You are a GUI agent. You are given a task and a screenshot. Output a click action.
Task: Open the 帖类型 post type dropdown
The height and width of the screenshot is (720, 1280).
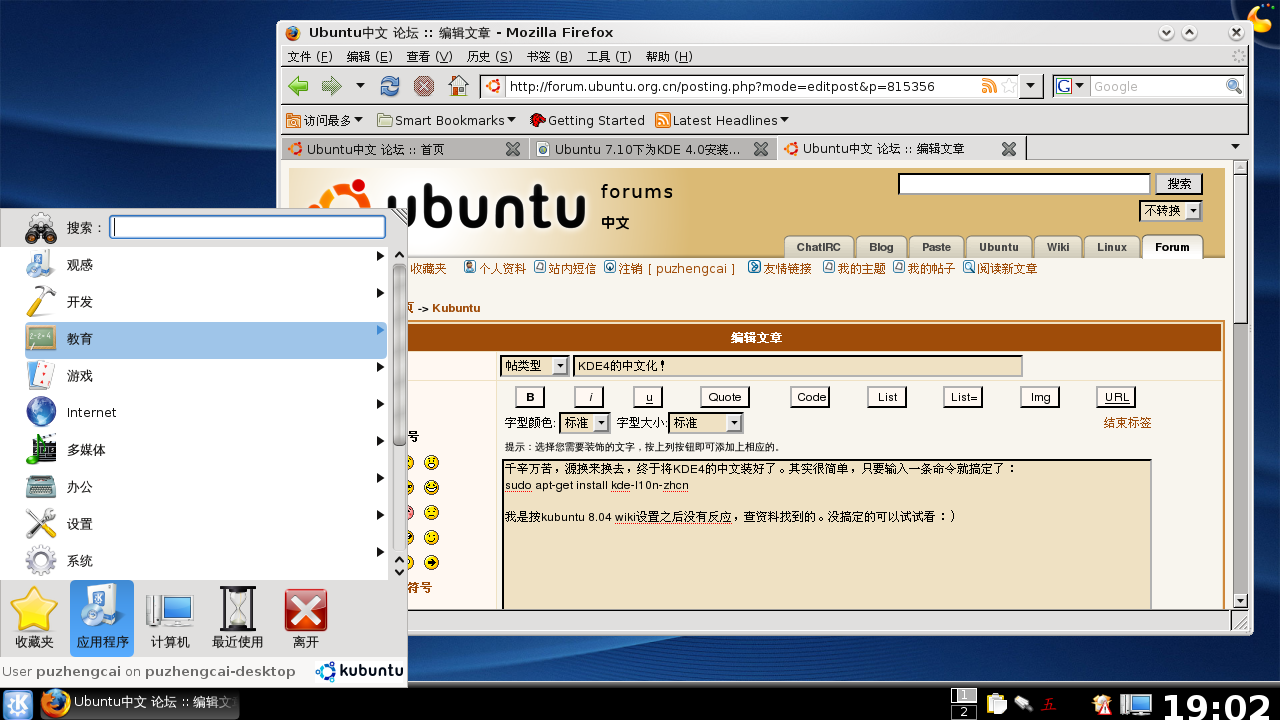(534, 366)
